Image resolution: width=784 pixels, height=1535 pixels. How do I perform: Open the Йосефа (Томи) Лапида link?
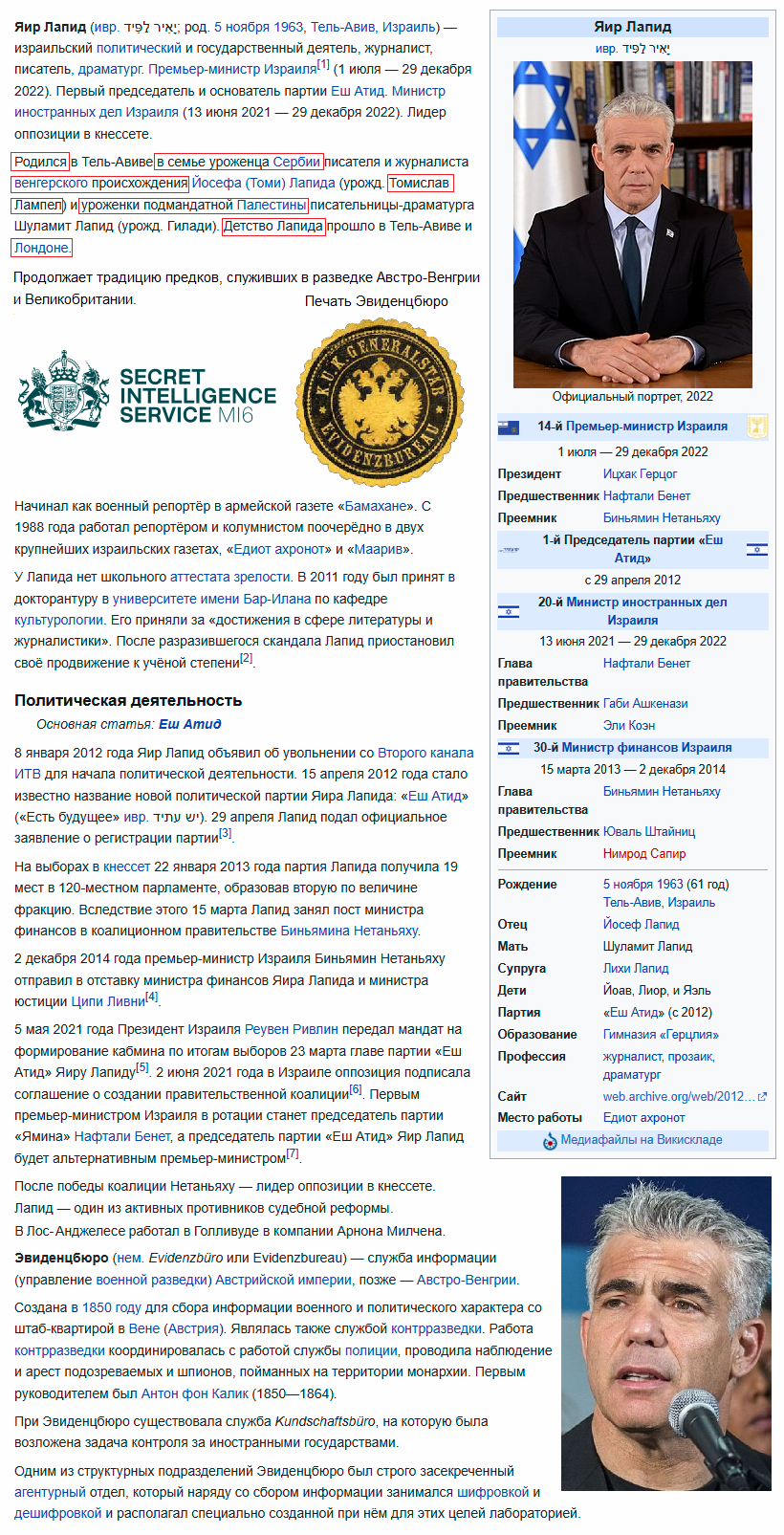click(263, 183)
